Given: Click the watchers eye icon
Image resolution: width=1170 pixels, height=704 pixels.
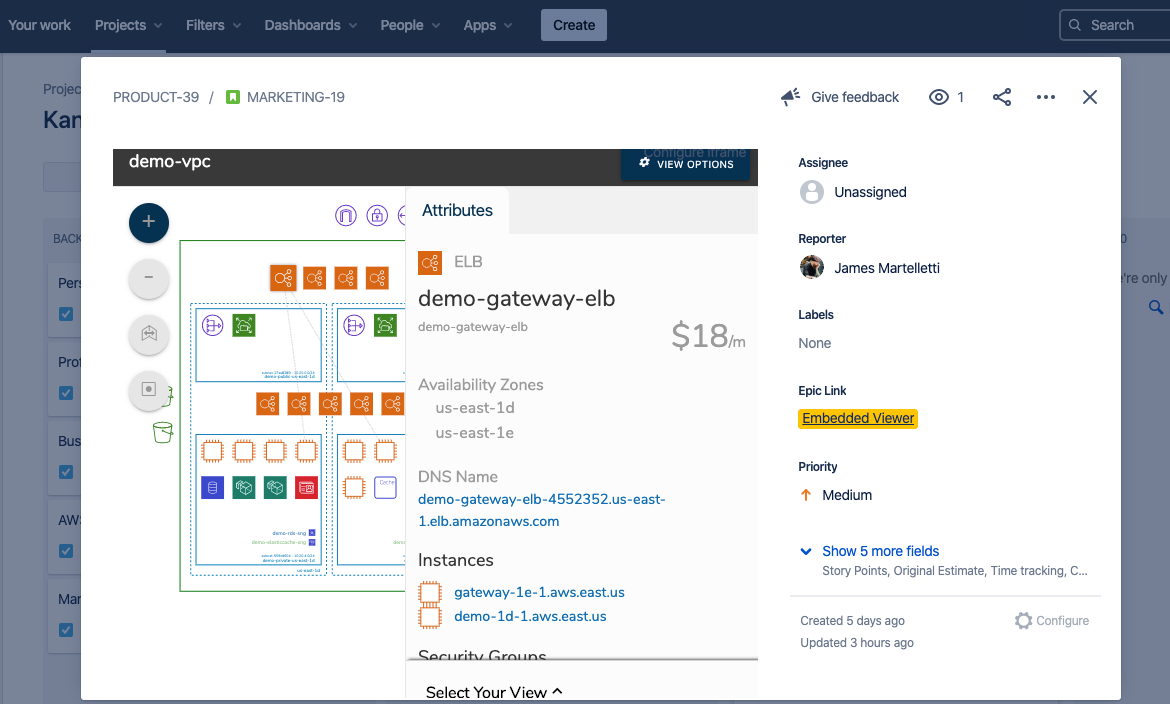Looking at the screenshot, I should tap(938, 97).
